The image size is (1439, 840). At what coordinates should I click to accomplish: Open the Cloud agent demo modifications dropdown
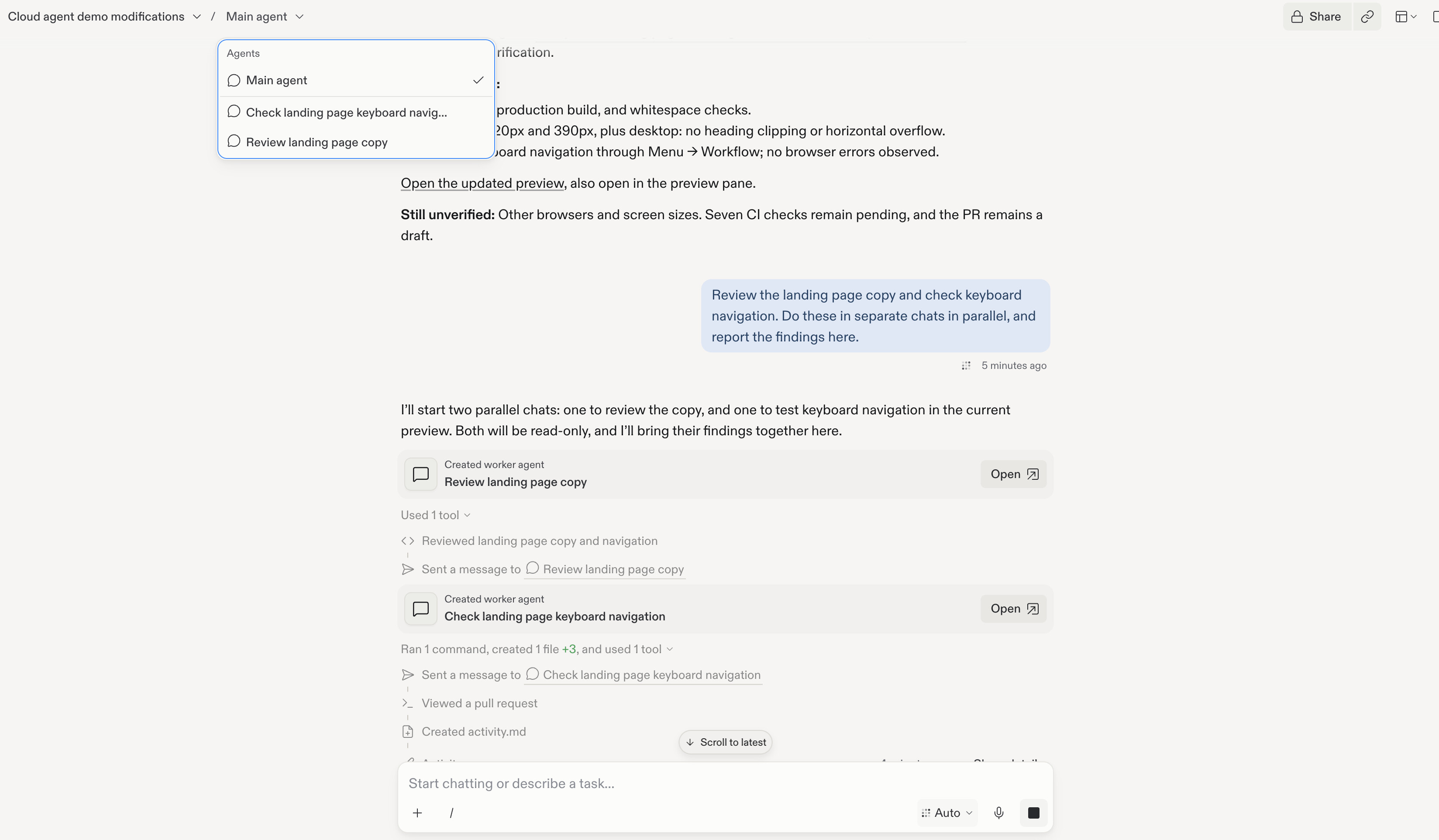coord(104,17)
